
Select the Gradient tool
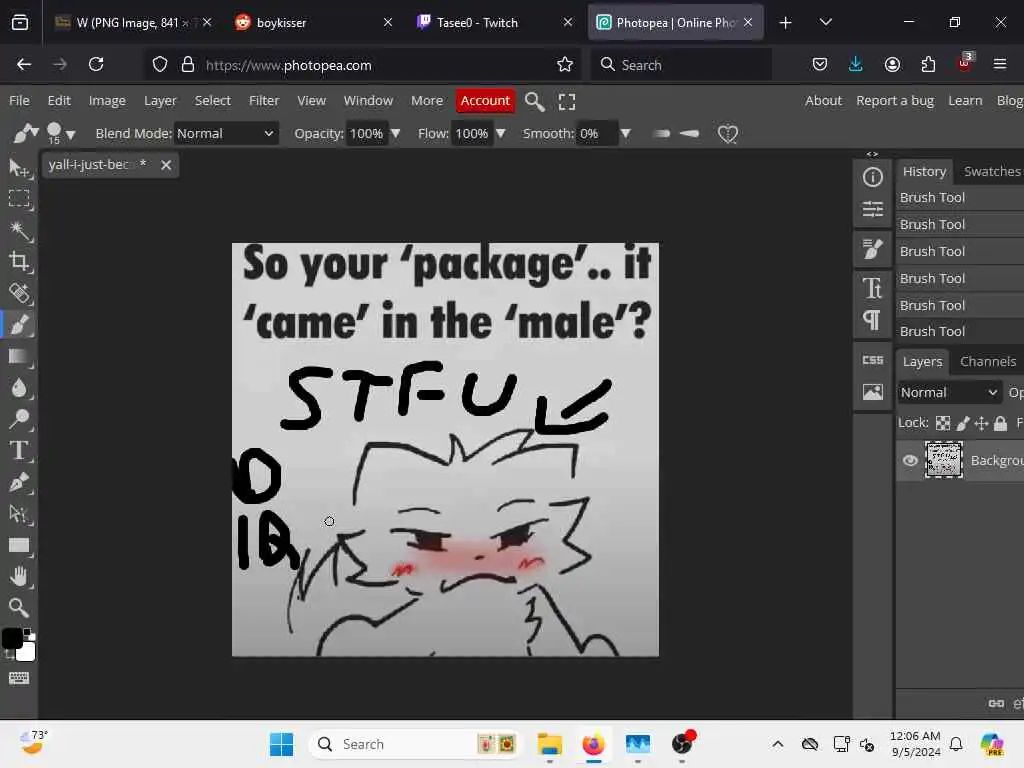(x=19, y=356)
